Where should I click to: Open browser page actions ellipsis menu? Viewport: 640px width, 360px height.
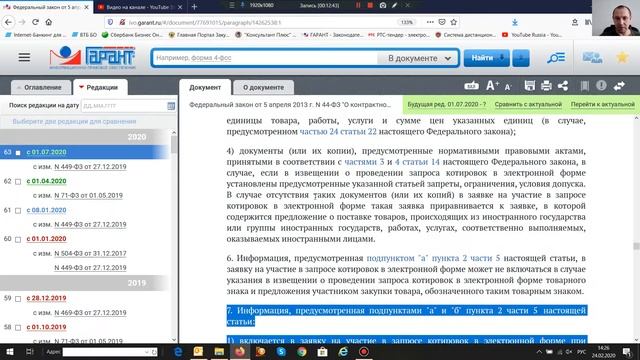click(430, 22)
